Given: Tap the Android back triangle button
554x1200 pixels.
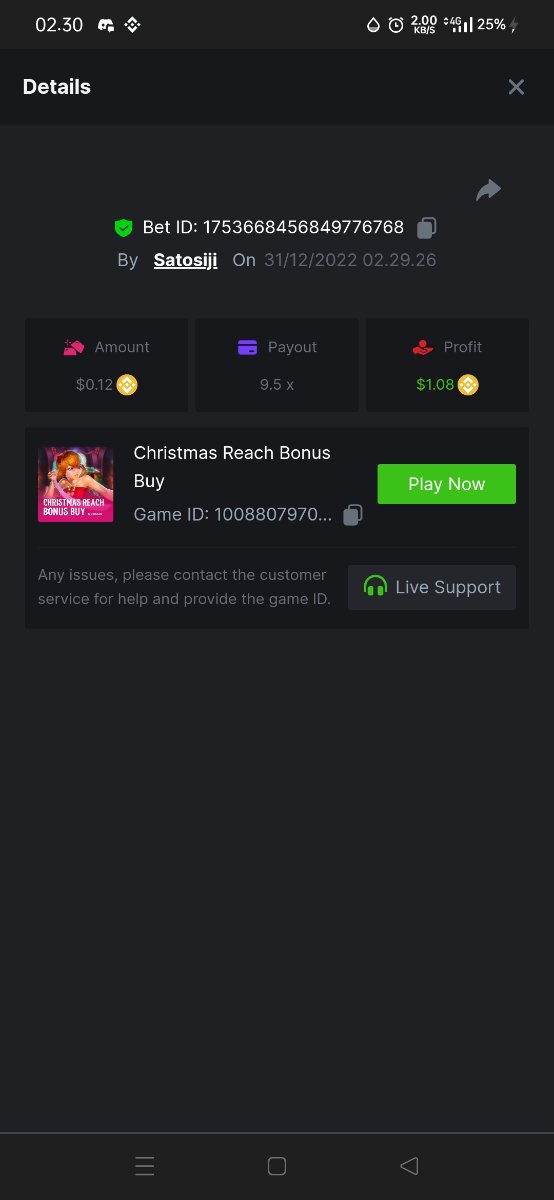Looking at the screenshot, I should [408, 1166].
